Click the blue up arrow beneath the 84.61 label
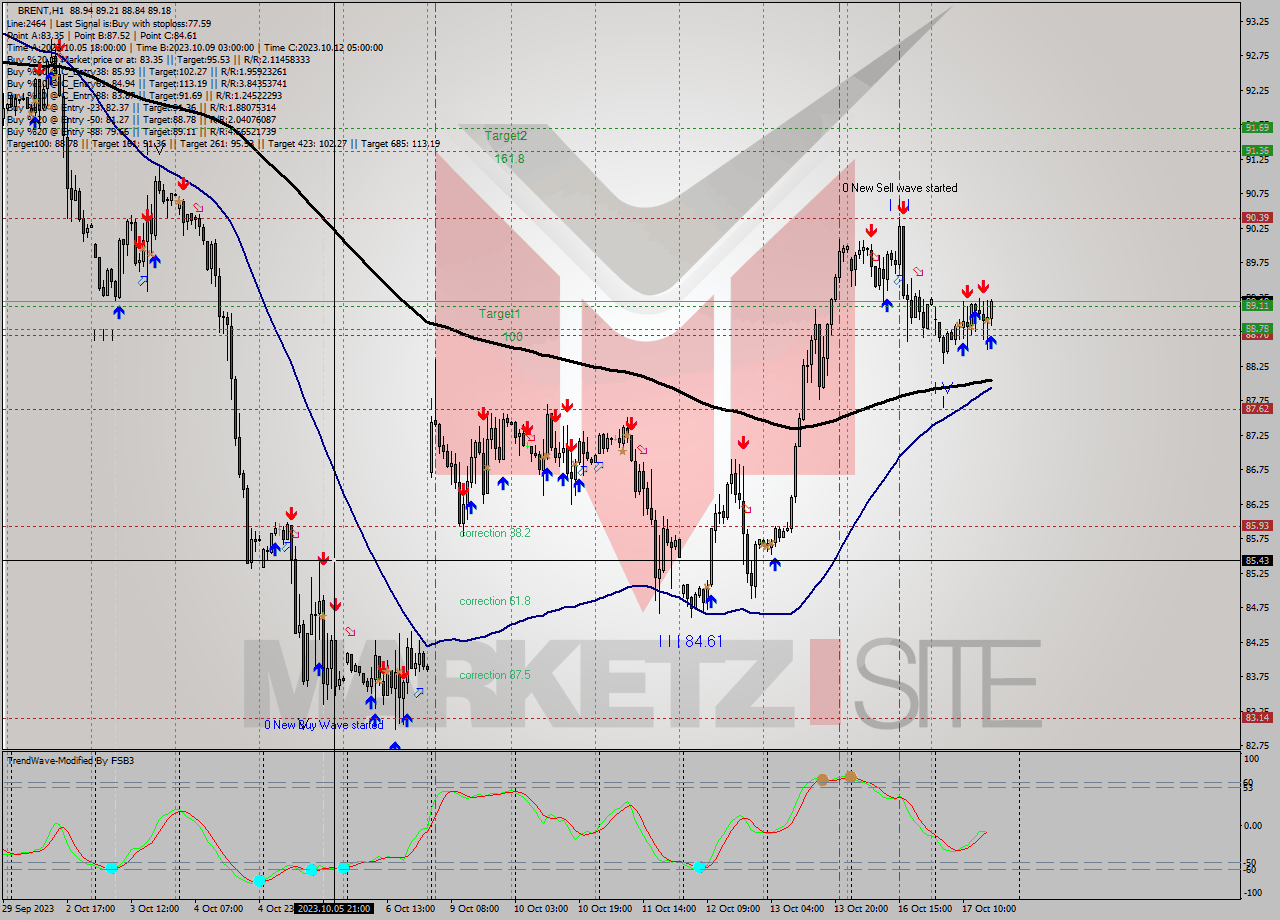The image size is (1280, 920). 711,600
